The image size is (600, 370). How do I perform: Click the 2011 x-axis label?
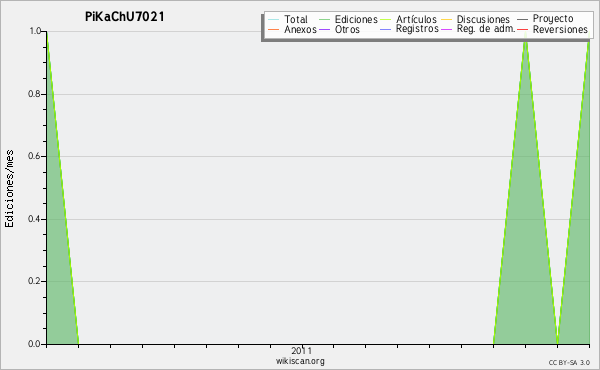[x=301, y=350]
